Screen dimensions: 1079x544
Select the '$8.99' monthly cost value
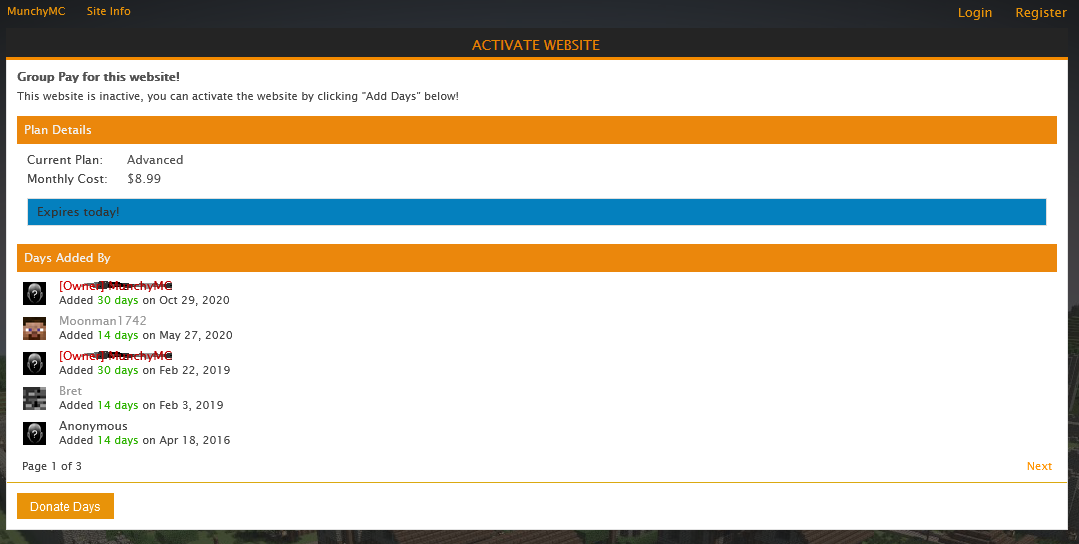[x=144, y=179]
